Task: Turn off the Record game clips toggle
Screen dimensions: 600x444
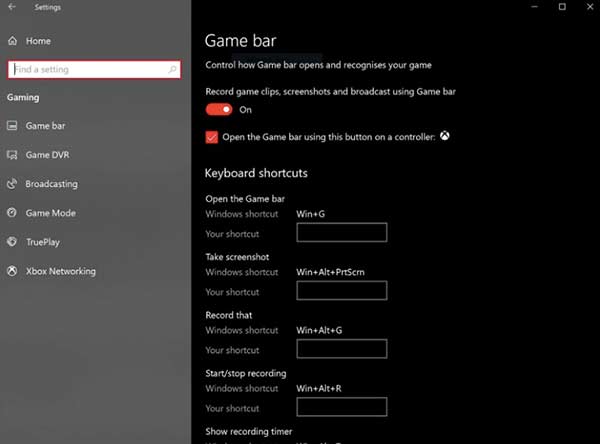Action: click(x=219, y=110)
